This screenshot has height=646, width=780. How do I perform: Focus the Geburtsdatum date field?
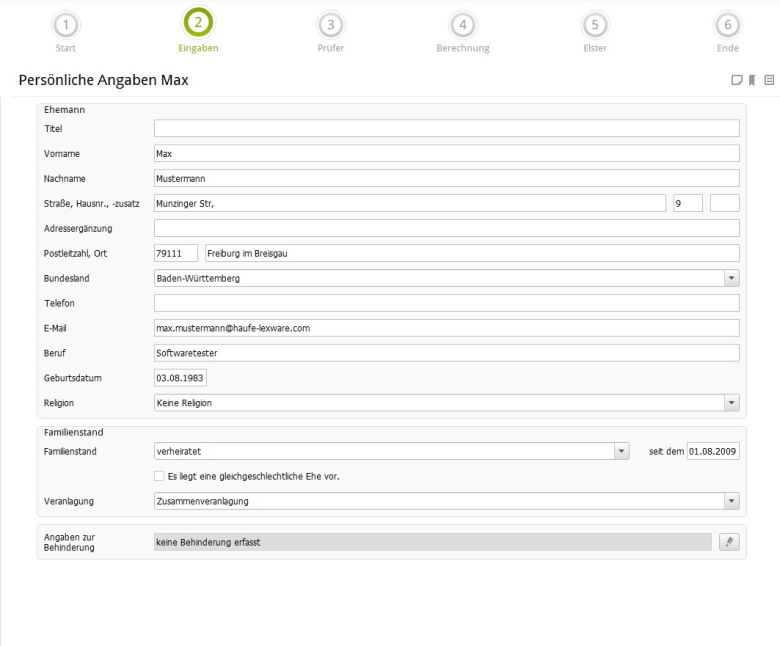[180, 378]
